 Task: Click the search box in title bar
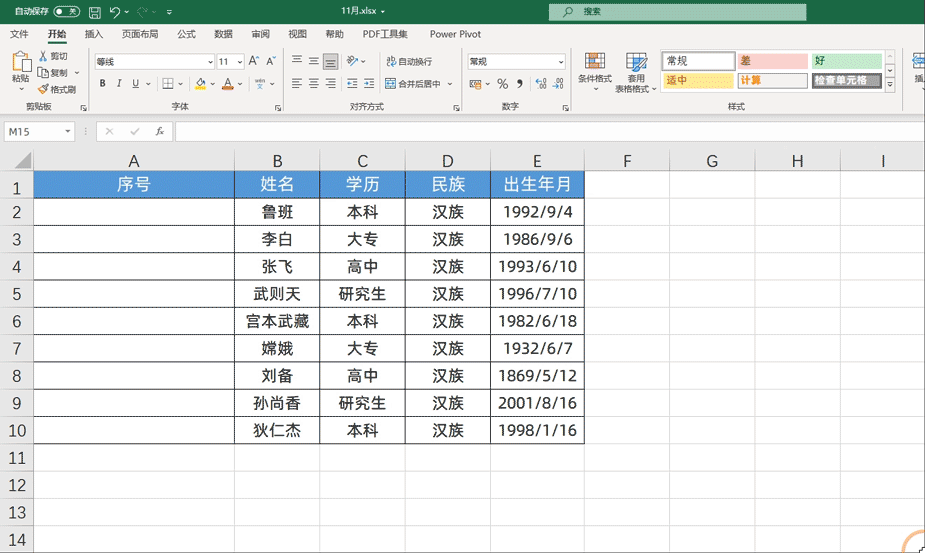[677, 12]
